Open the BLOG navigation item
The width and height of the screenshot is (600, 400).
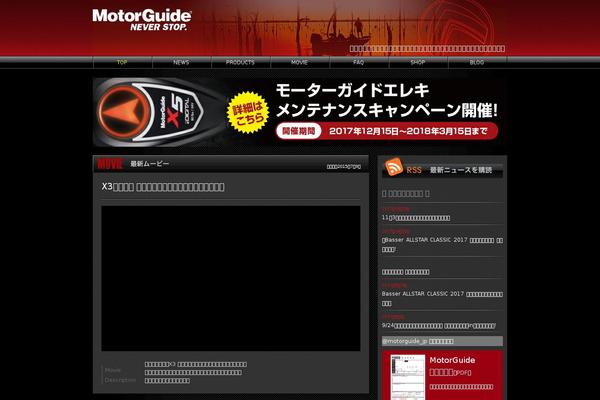pos(477,62)
